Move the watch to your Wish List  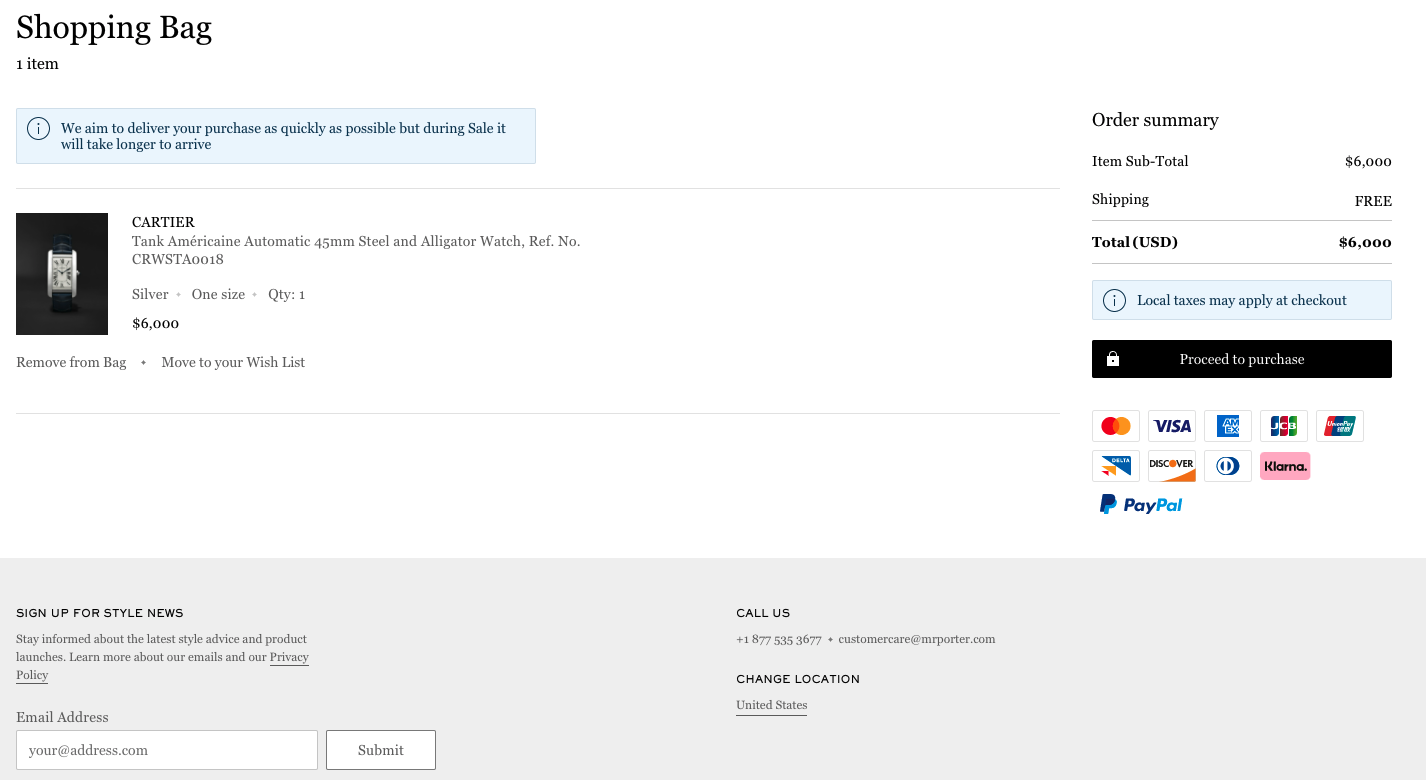(233, 362)
